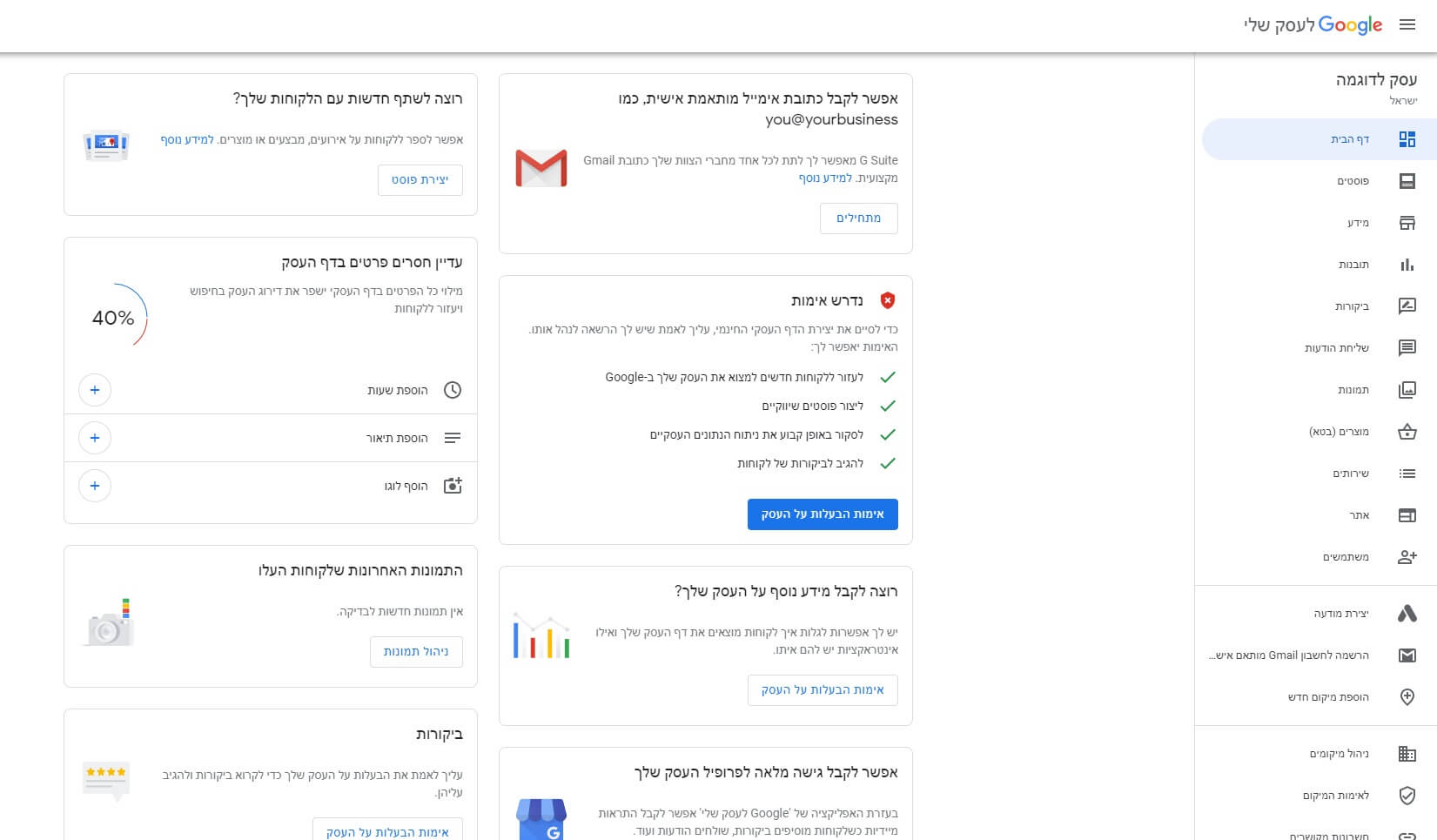Click the עדיין חסרים פרטים בדף העסק heading

(372, 262)
